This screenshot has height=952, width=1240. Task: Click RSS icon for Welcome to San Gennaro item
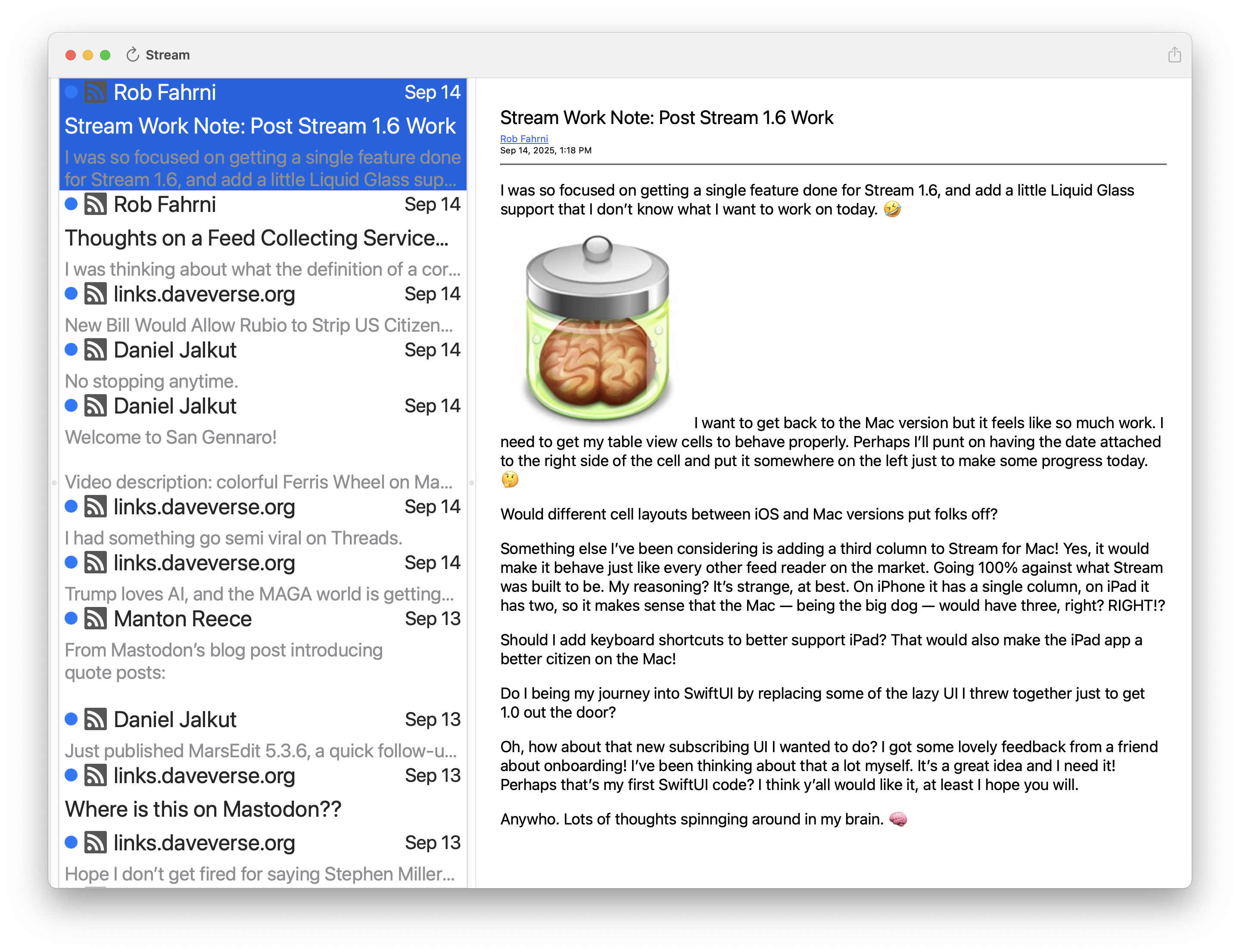tap(95, 406)
